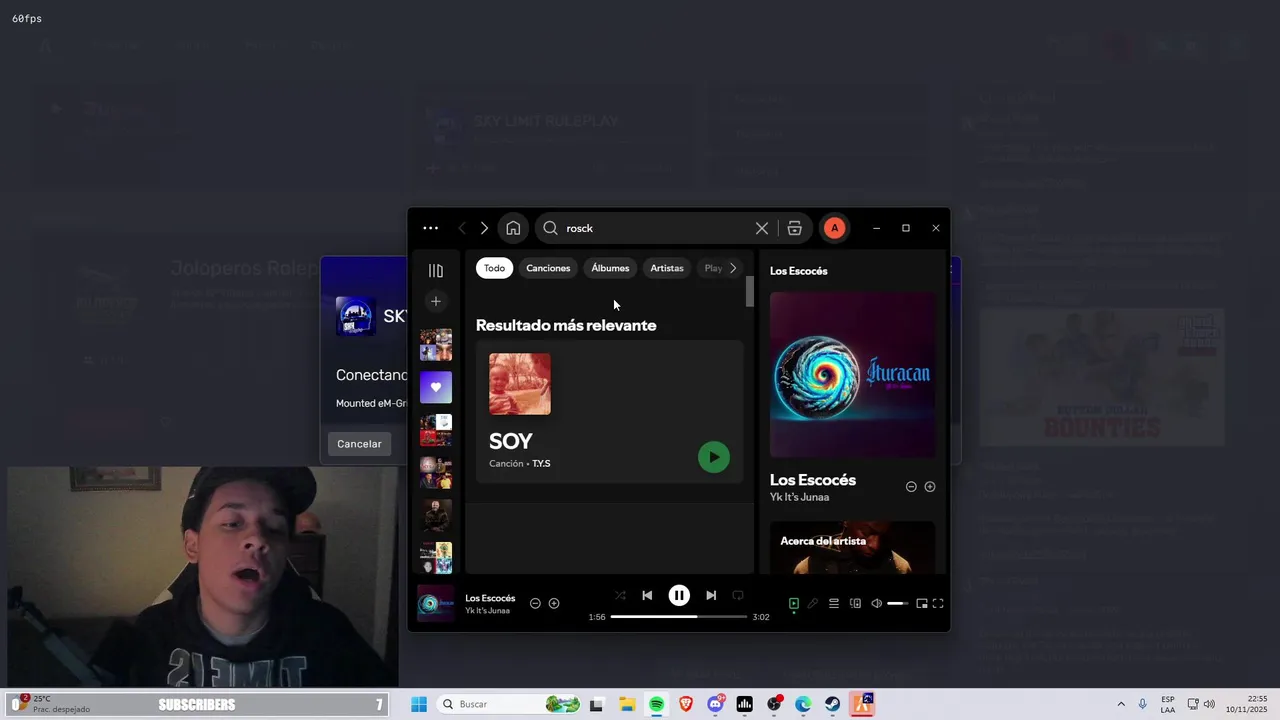Clear the search text with the X icon
Image resolution: width=1280 pixels, height=720 pixels.
coord(762,228)
